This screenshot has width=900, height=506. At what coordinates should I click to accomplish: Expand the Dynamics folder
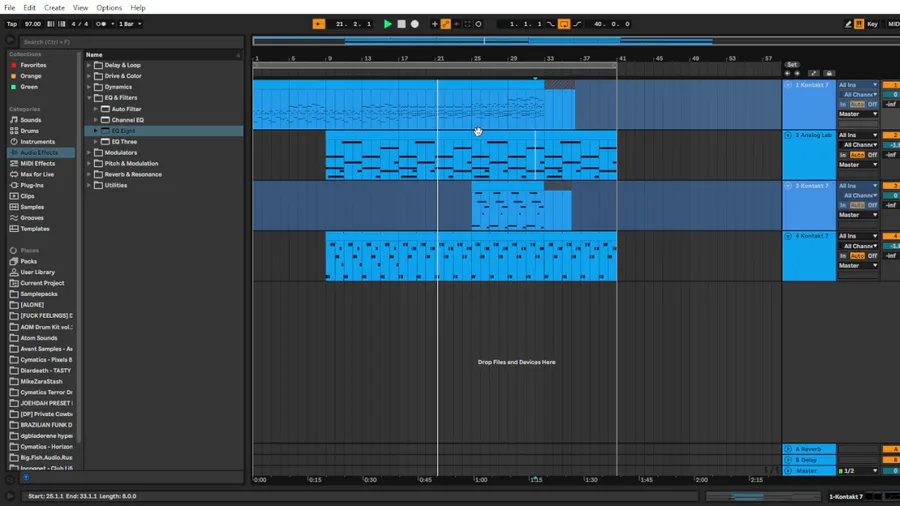pyautogui.click(x=89, y=87)
